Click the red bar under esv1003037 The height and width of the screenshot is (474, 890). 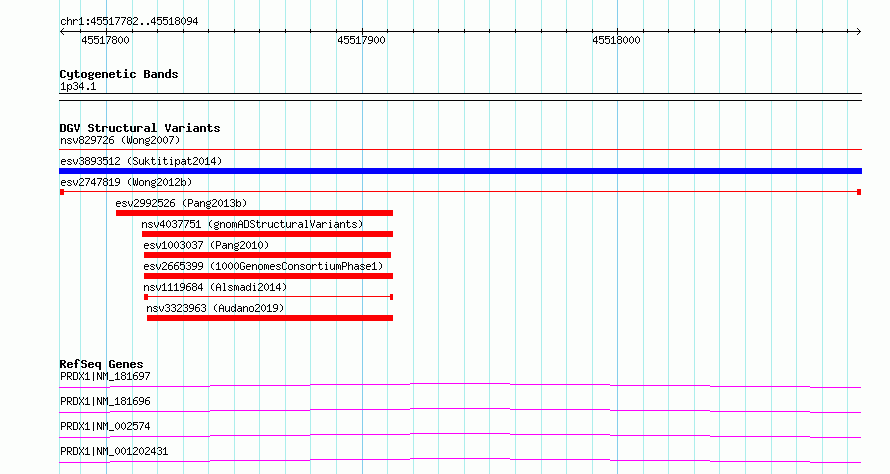pos(267,255)
